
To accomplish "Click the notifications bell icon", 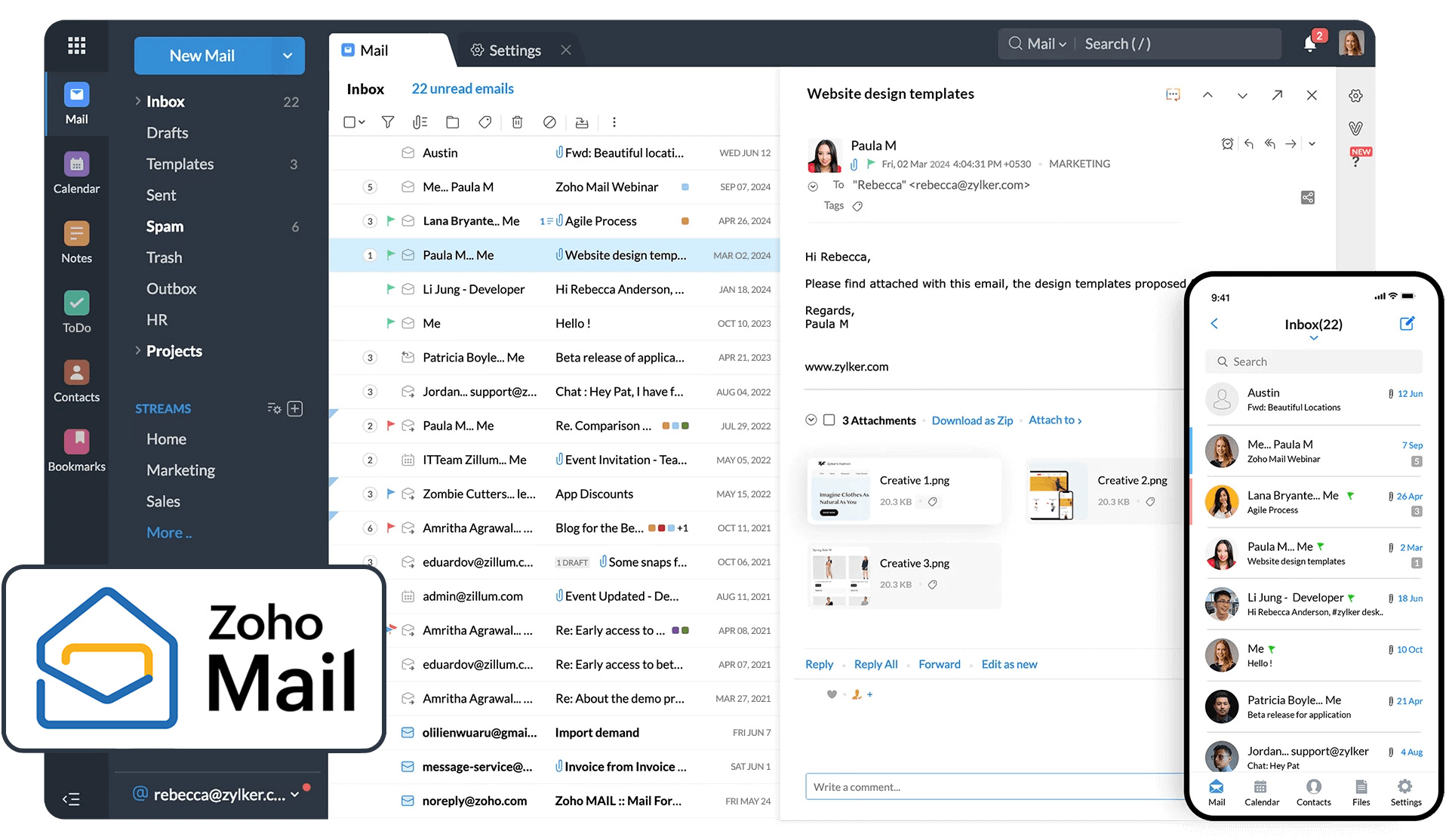I will point(1310,44).
